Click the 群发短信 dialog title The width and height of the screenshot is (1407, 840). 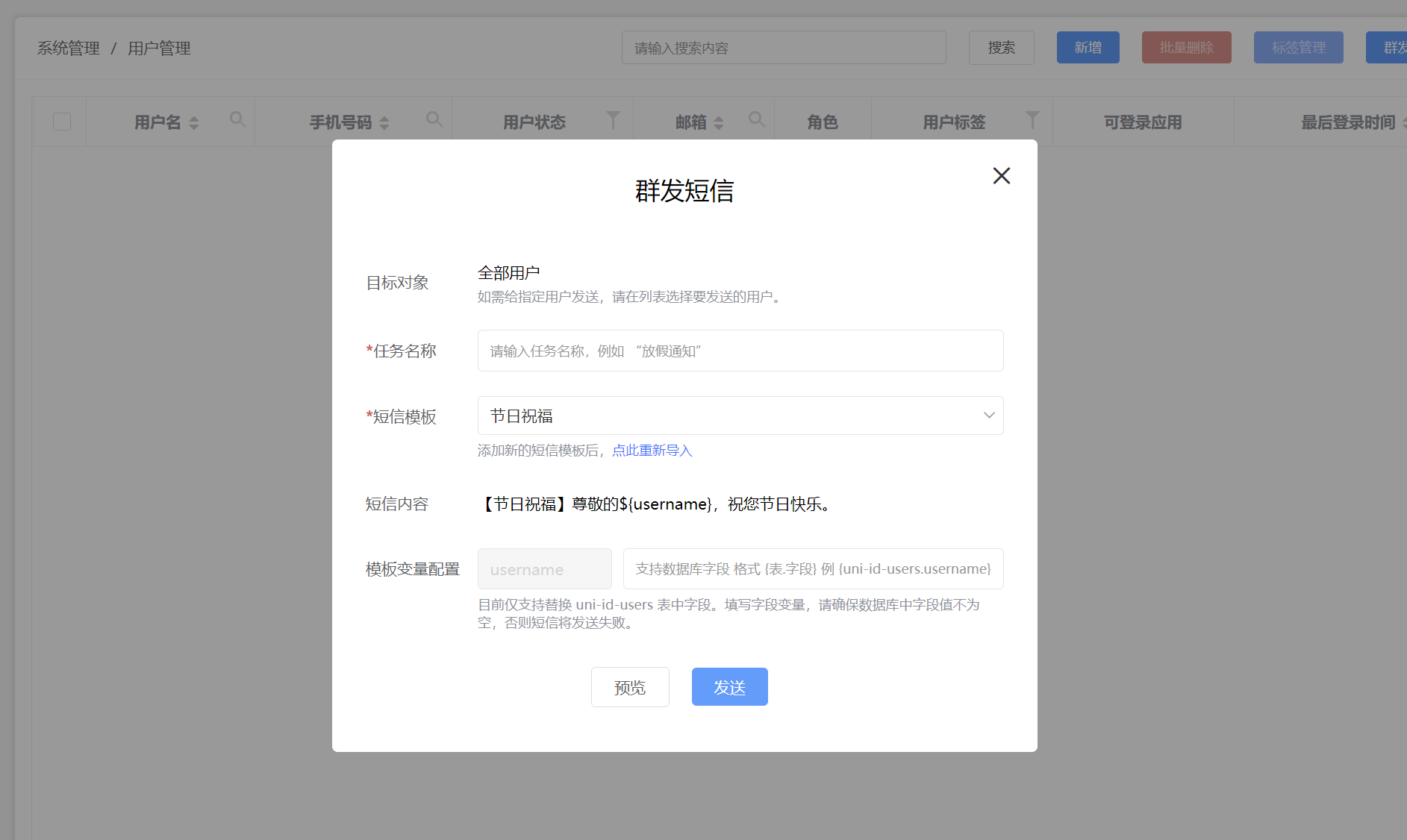pyautogui.click(x=684, y=191)
